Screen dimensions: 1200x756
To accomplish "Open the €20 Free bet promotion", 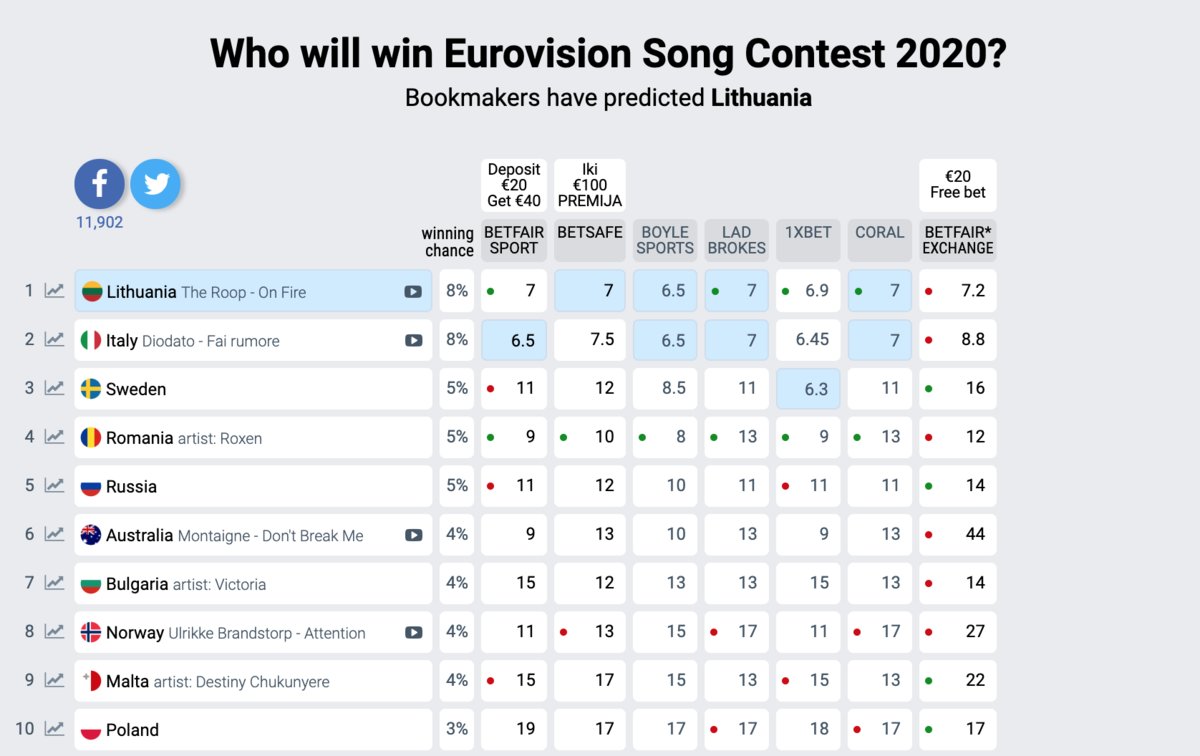I will [x=958, y=185].
